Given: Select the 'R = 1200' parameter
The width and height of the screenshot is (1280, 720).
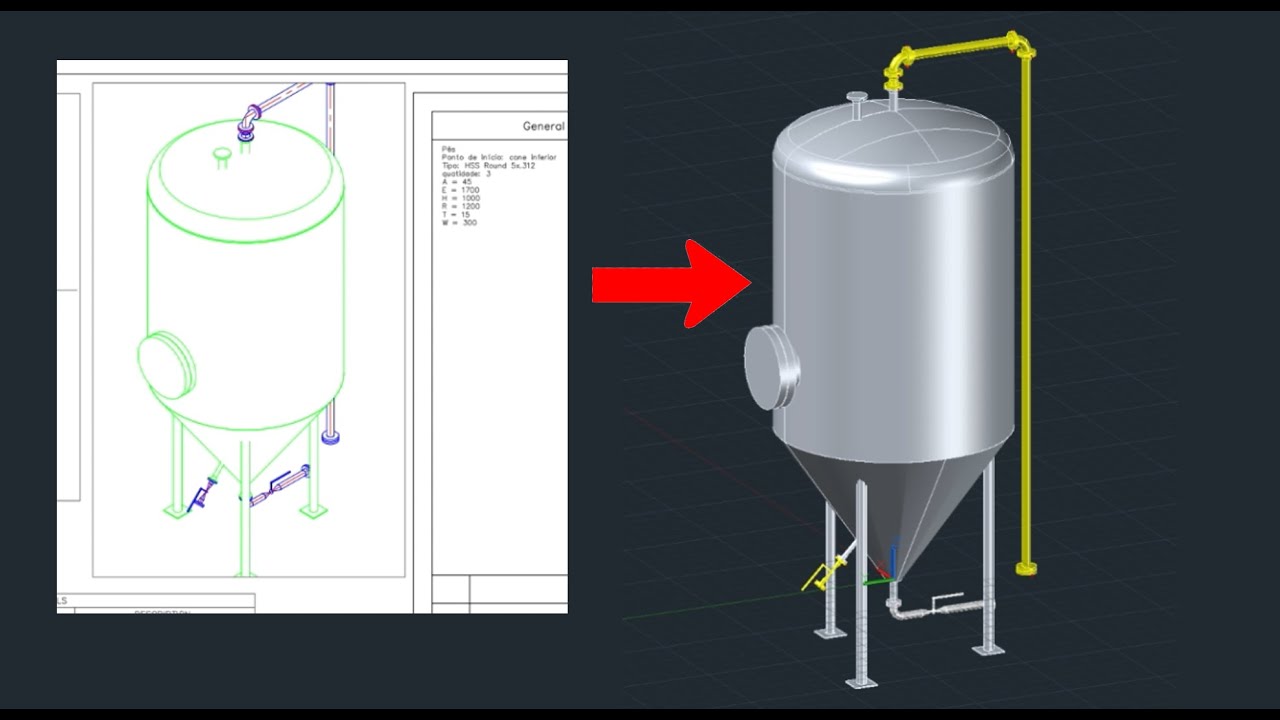Looking at the screenshot, I should [460, 206].
